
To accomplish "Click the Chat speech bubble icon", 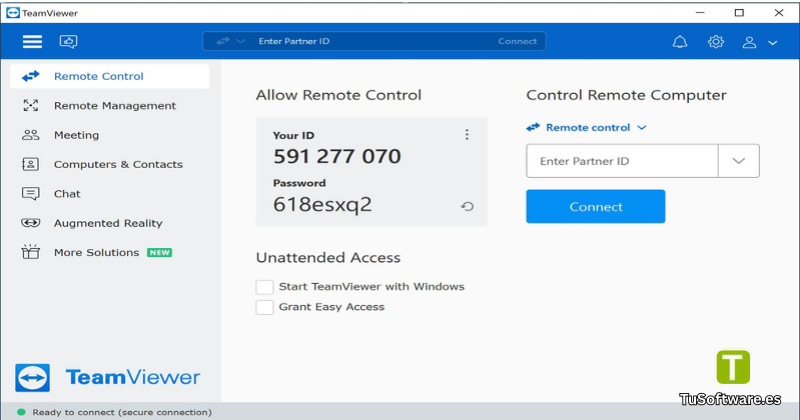I will pos(31,194).
